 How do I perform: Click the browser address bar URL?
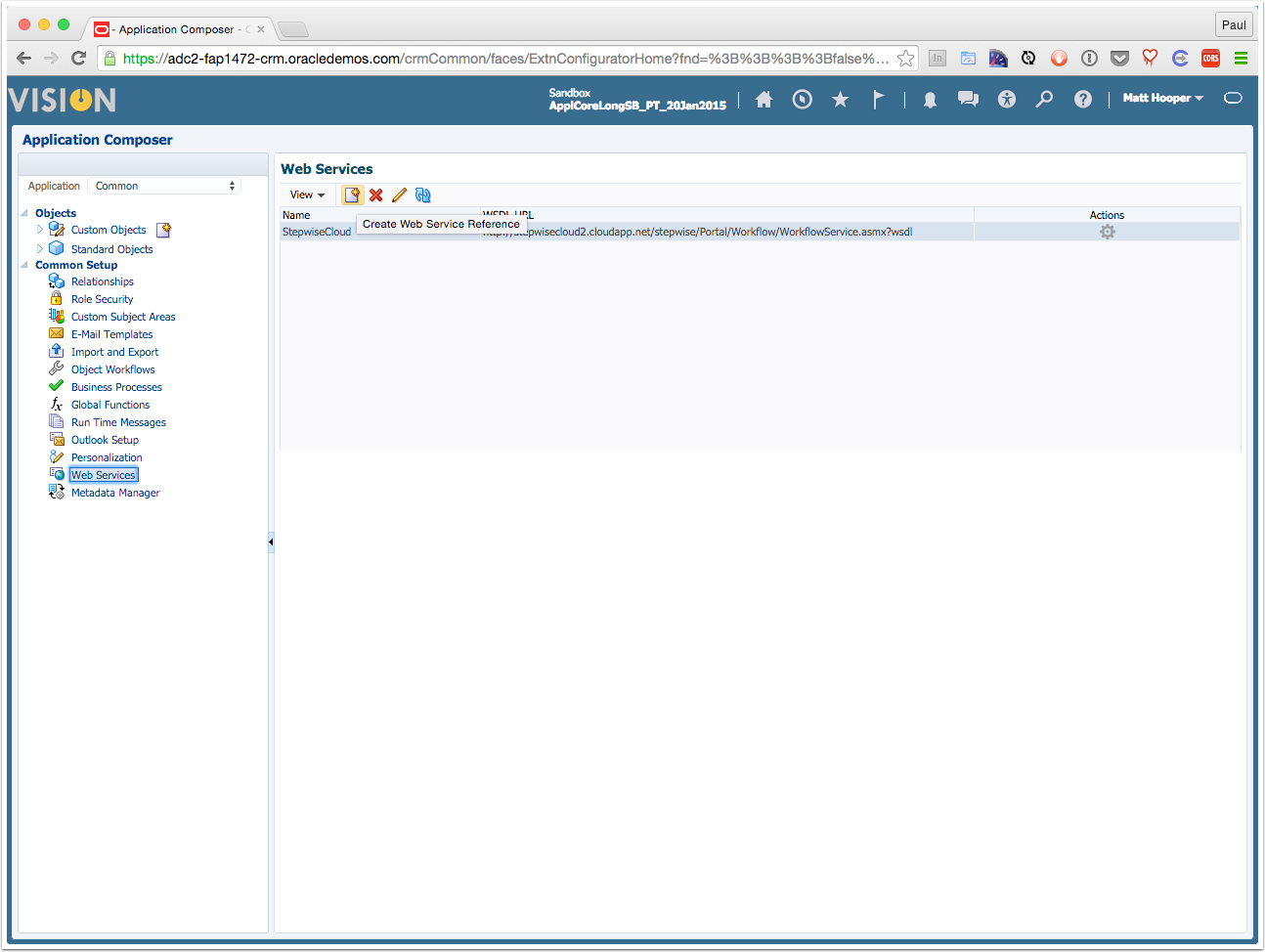click(x=505, y=59)
